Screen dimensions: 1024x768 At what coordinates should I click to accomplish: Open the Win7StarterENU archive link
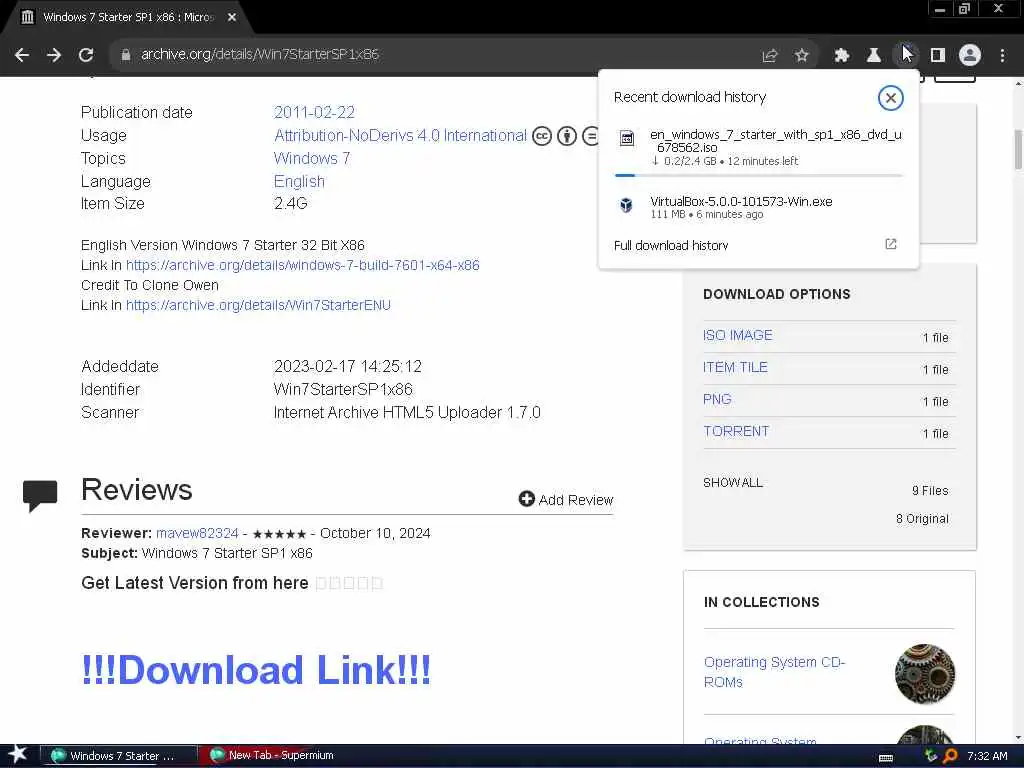pyautogui.click(x=258, y=305)
